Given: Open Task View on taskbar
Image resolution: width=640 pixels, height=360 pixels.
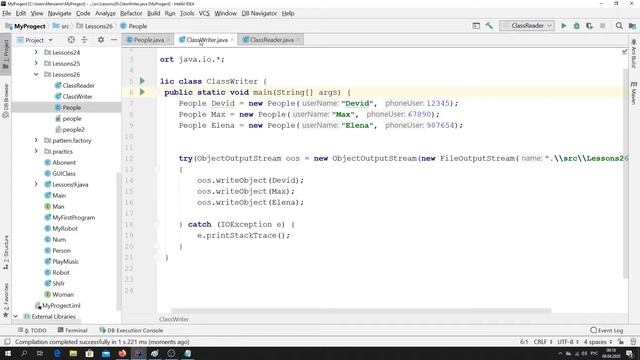Looking at the screenshot, I should pos(40,353).
